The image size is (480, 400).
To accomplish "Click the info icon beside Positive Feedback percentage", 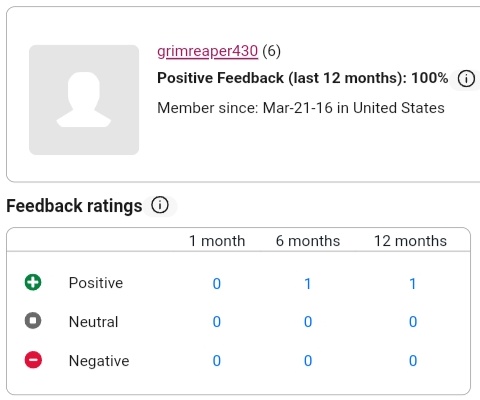I will click(x=466, y=79).
